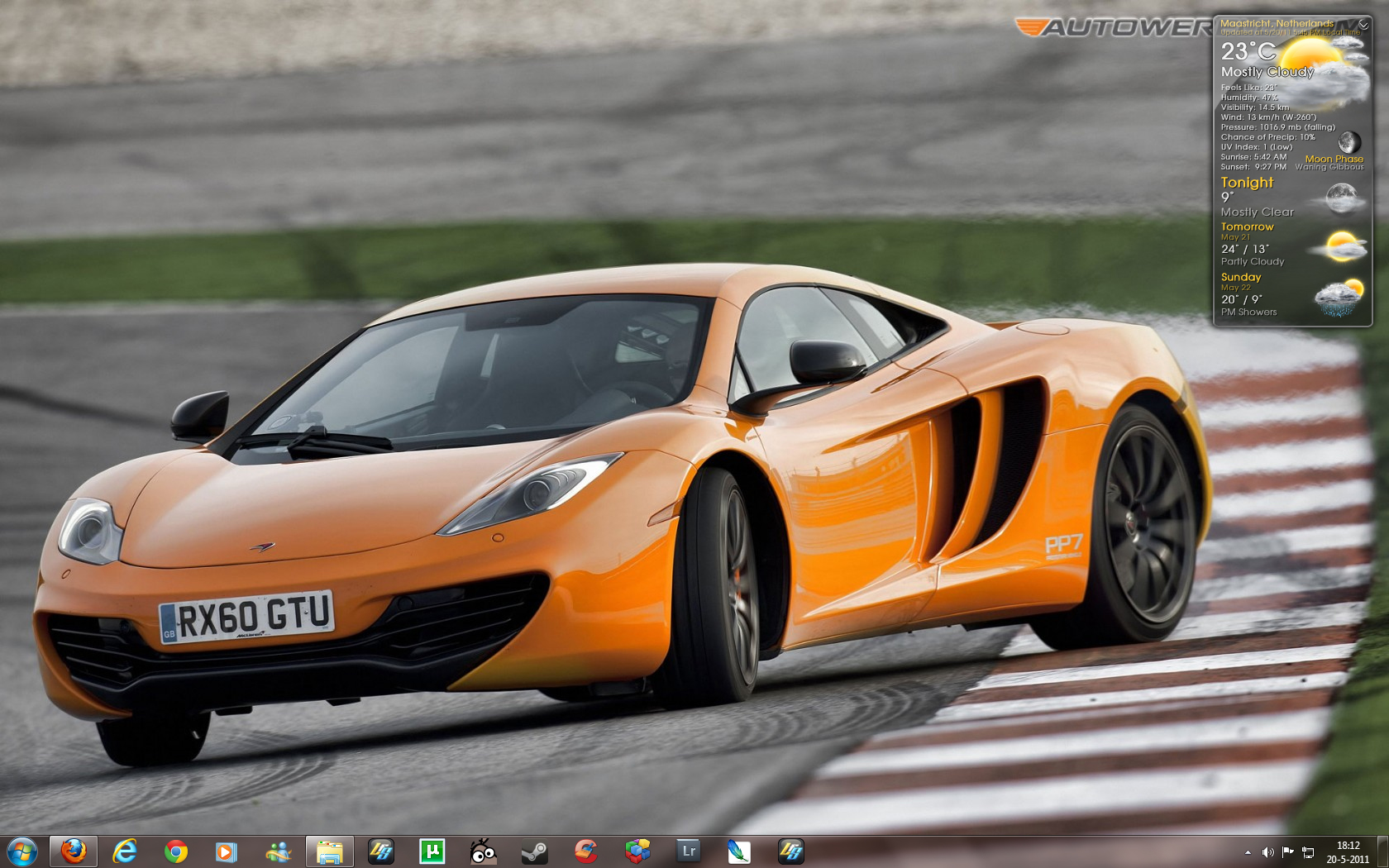
Task: Expand the weather widget dropdown chevron
Action: (1363, 24)
